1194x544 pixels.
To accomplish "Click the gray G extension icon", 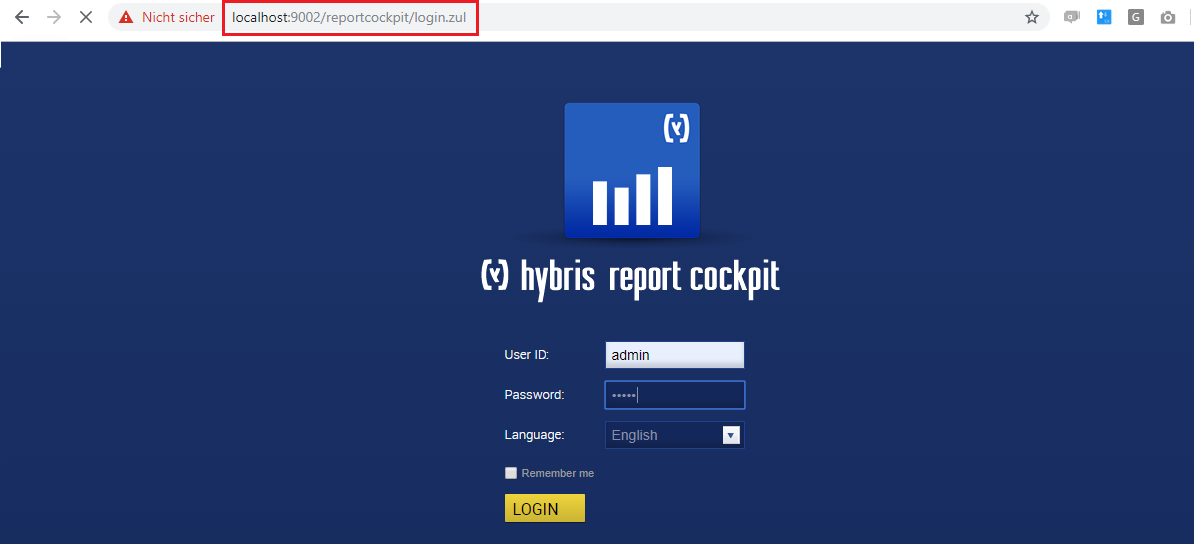I will tap(1136, 17).
